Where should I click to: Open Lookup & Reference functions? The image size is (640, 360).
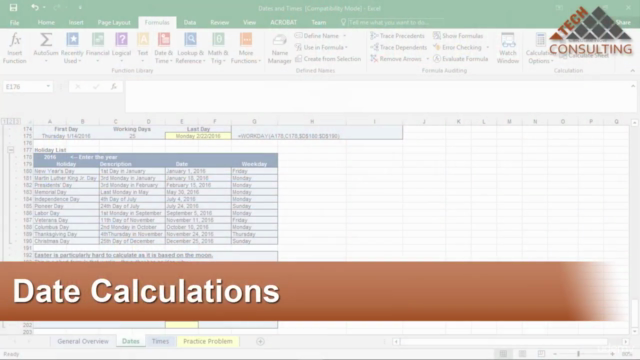[x=191, y=48]
